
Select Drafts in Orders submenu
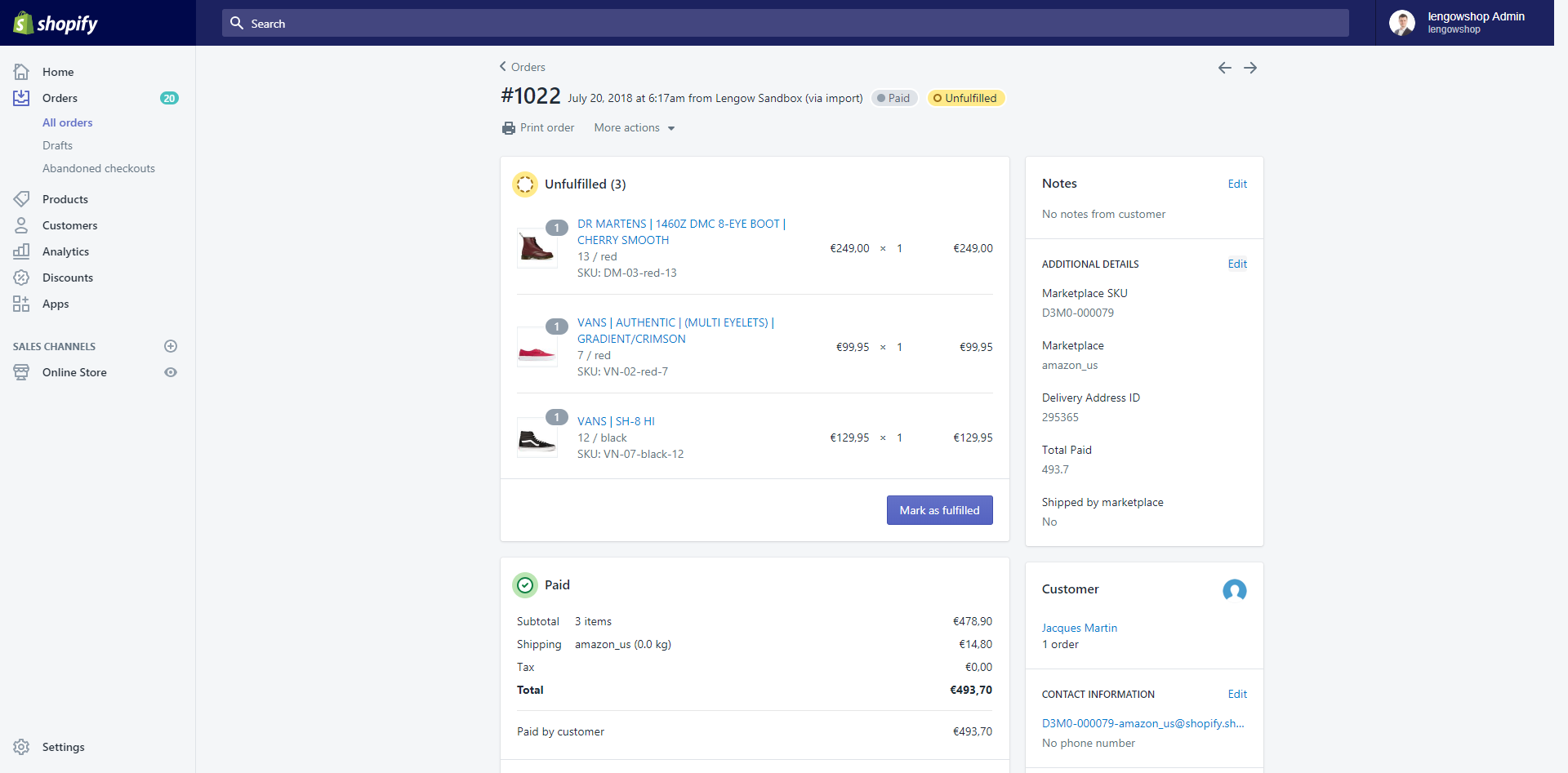tap(57, 145)
